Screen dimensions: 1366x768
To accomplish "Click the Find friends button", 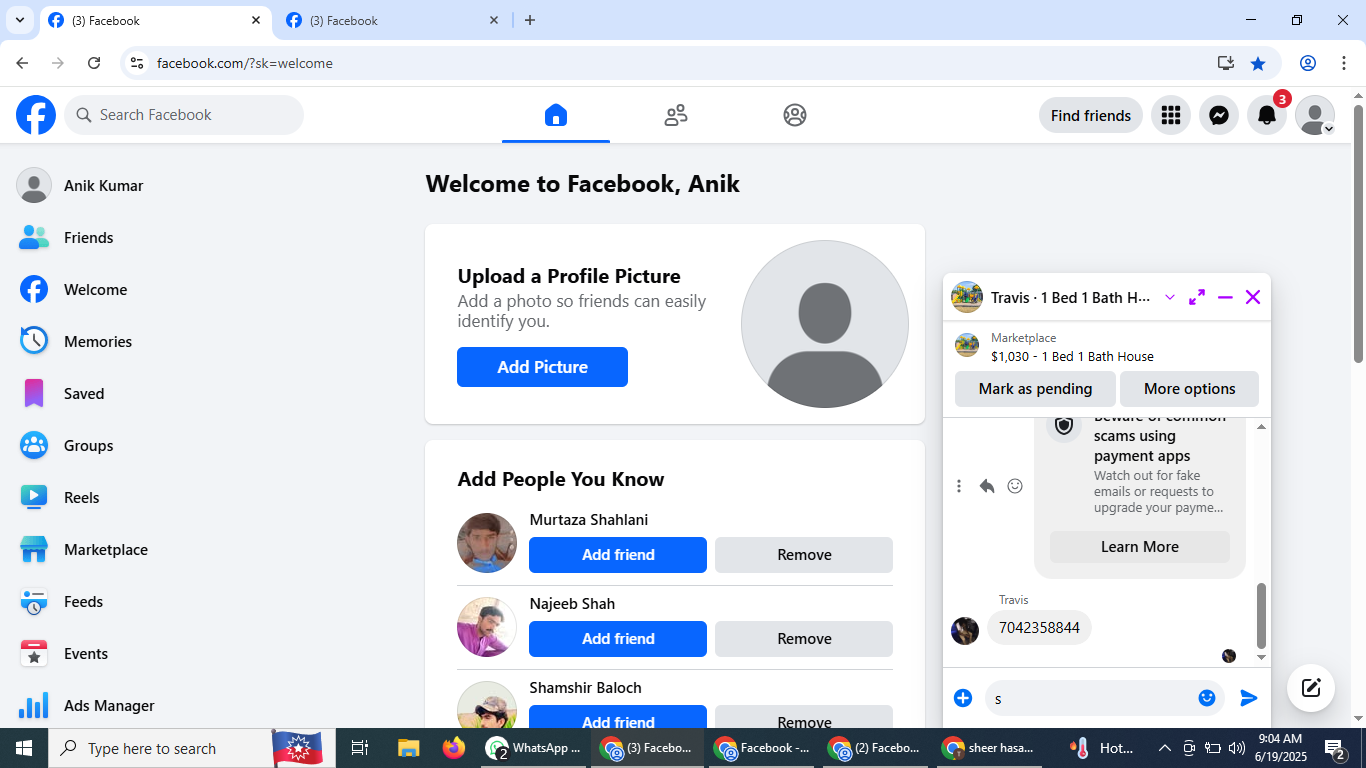I will (1091, 115).
